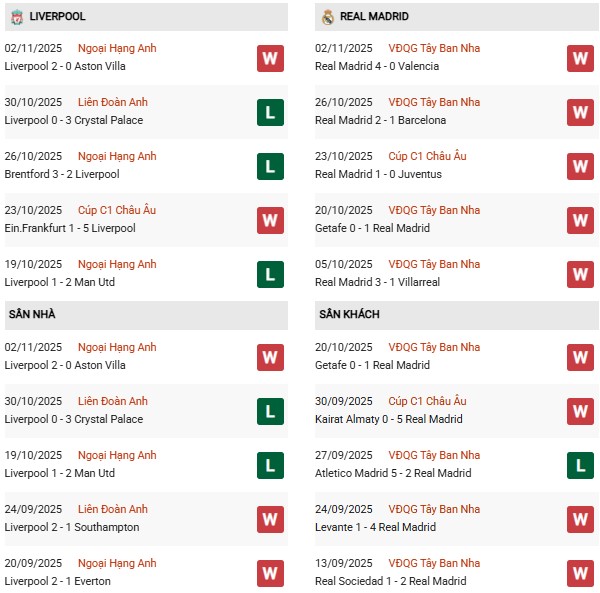Click L badge for Brentford 3-2 Liverpool
The width and height of the screenshot is (600, 593).
click(270, 166)
